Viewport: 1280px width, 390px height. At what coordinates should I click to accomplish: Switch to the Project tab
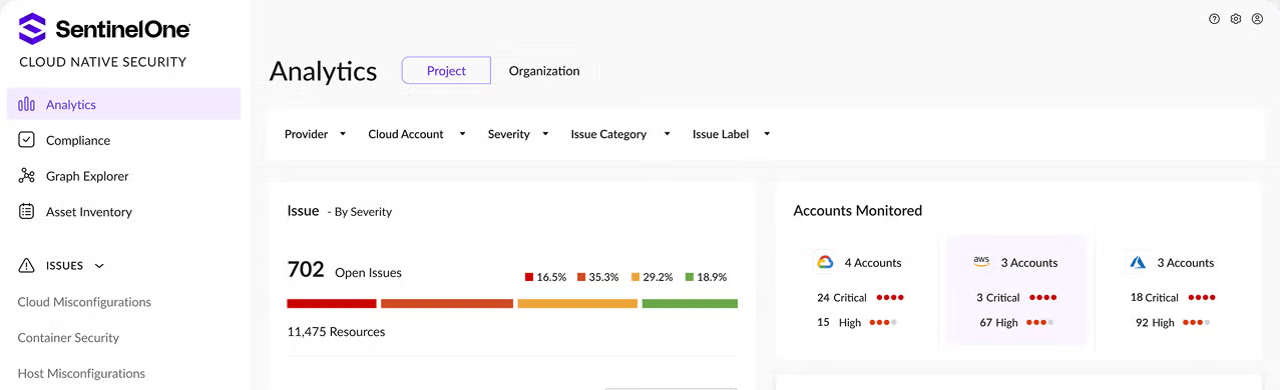(446, 71)
